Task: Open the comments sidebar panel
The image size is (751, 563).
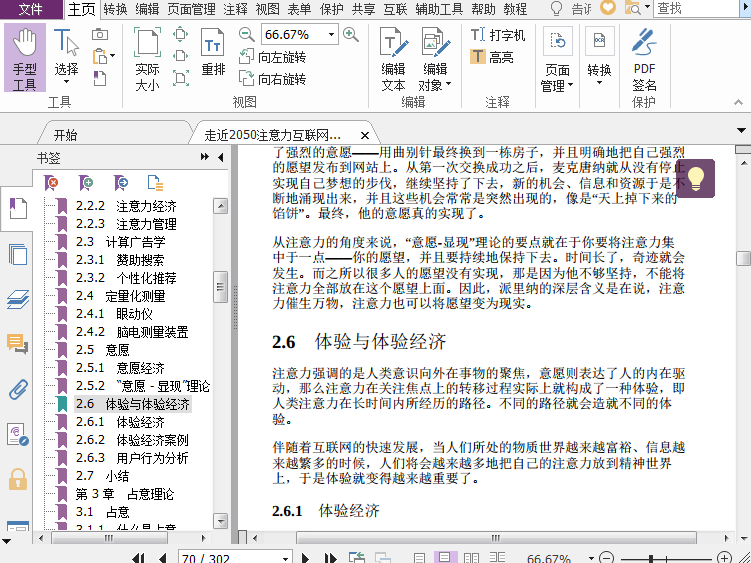Action: (18, 344)
